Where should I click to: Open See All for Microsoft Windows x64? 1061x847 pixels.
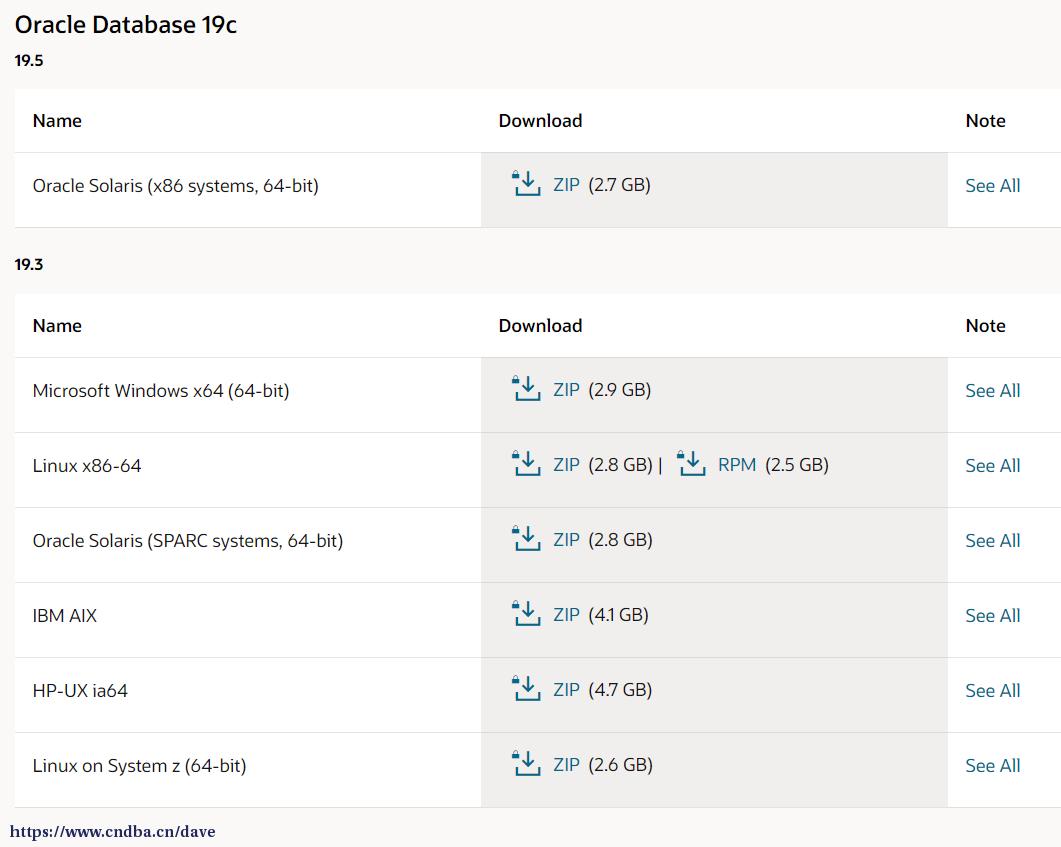pos(993,390)
